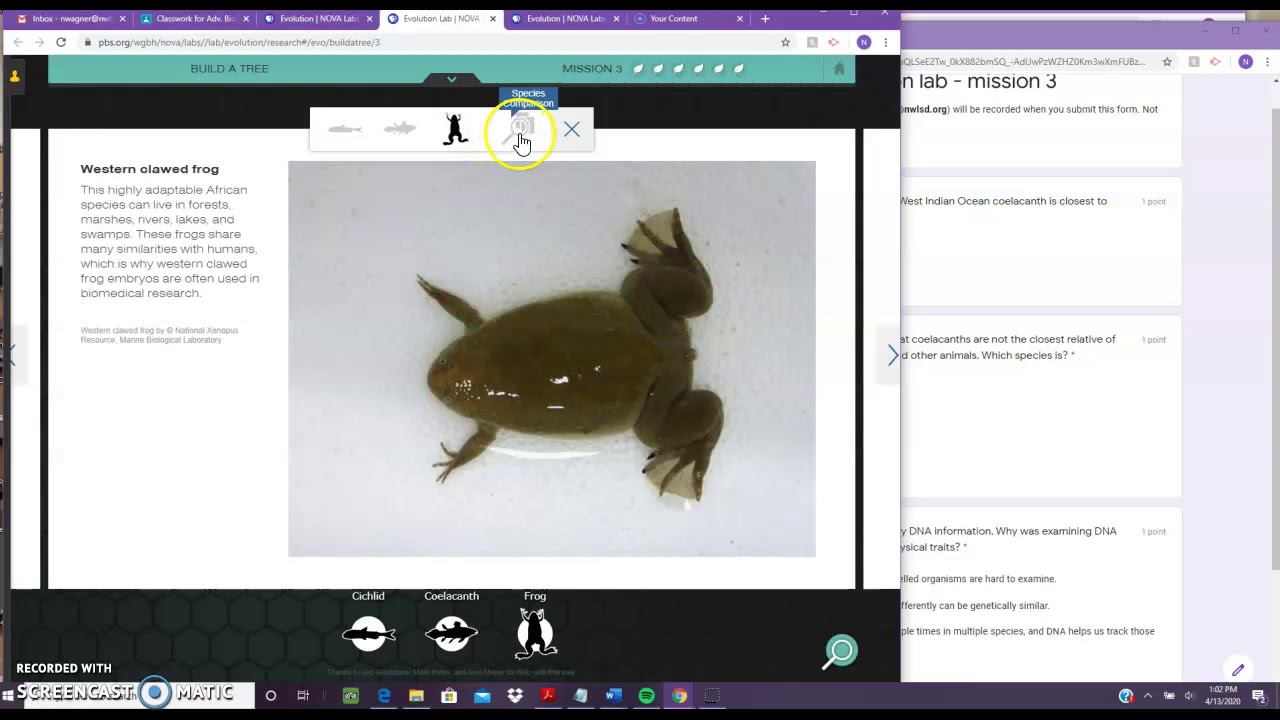This screenshot has width=1280, height=720.
Task: Click the pencil edit icon in the form window
Action: 1238,670
